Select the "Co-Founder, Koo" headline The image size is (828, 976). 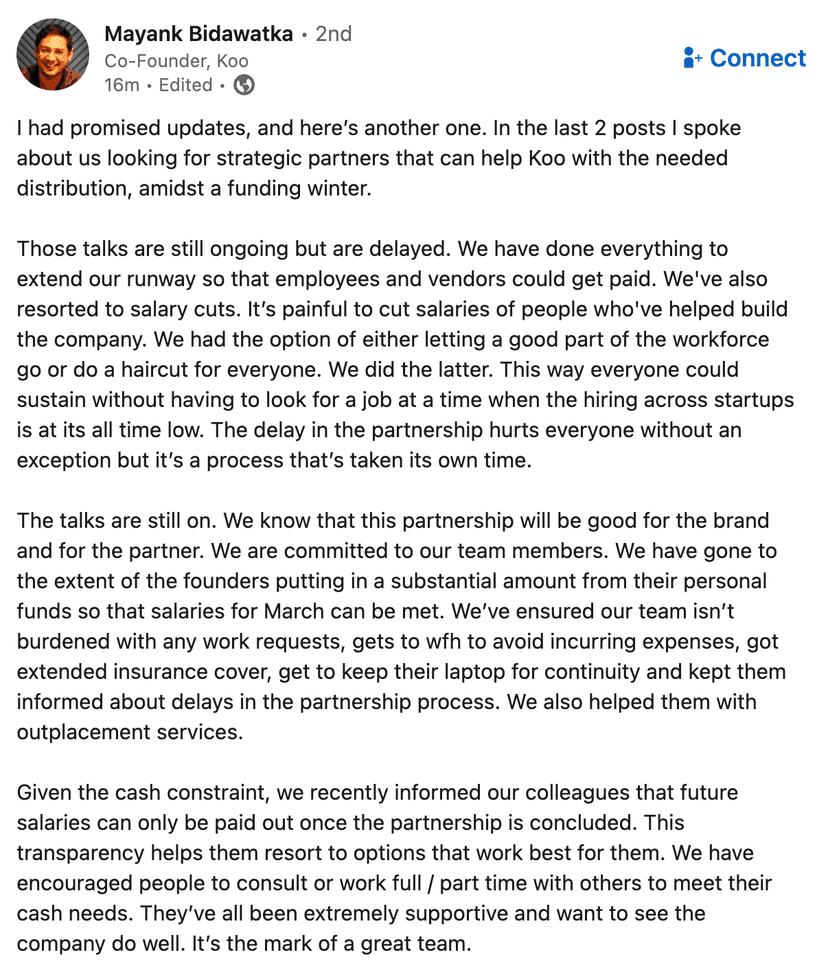pyautogui.click(x=176, y=60)
